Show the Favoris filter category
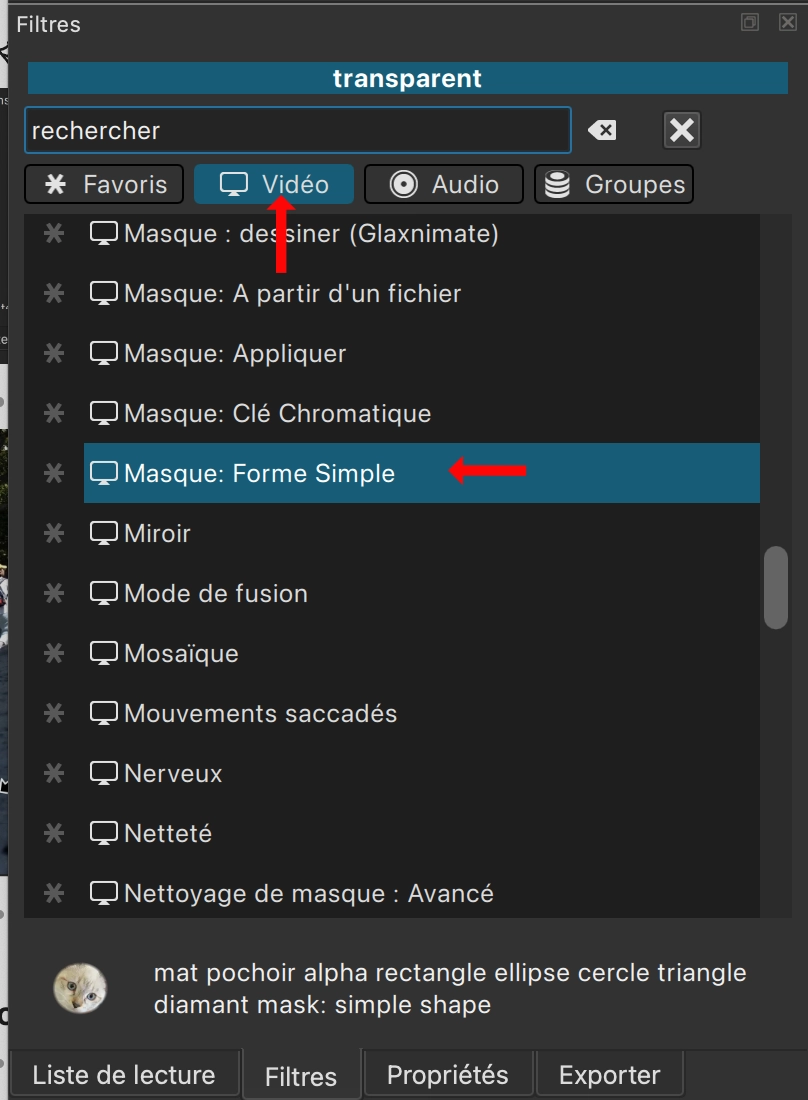808x1100 pixels. point(104,184)
